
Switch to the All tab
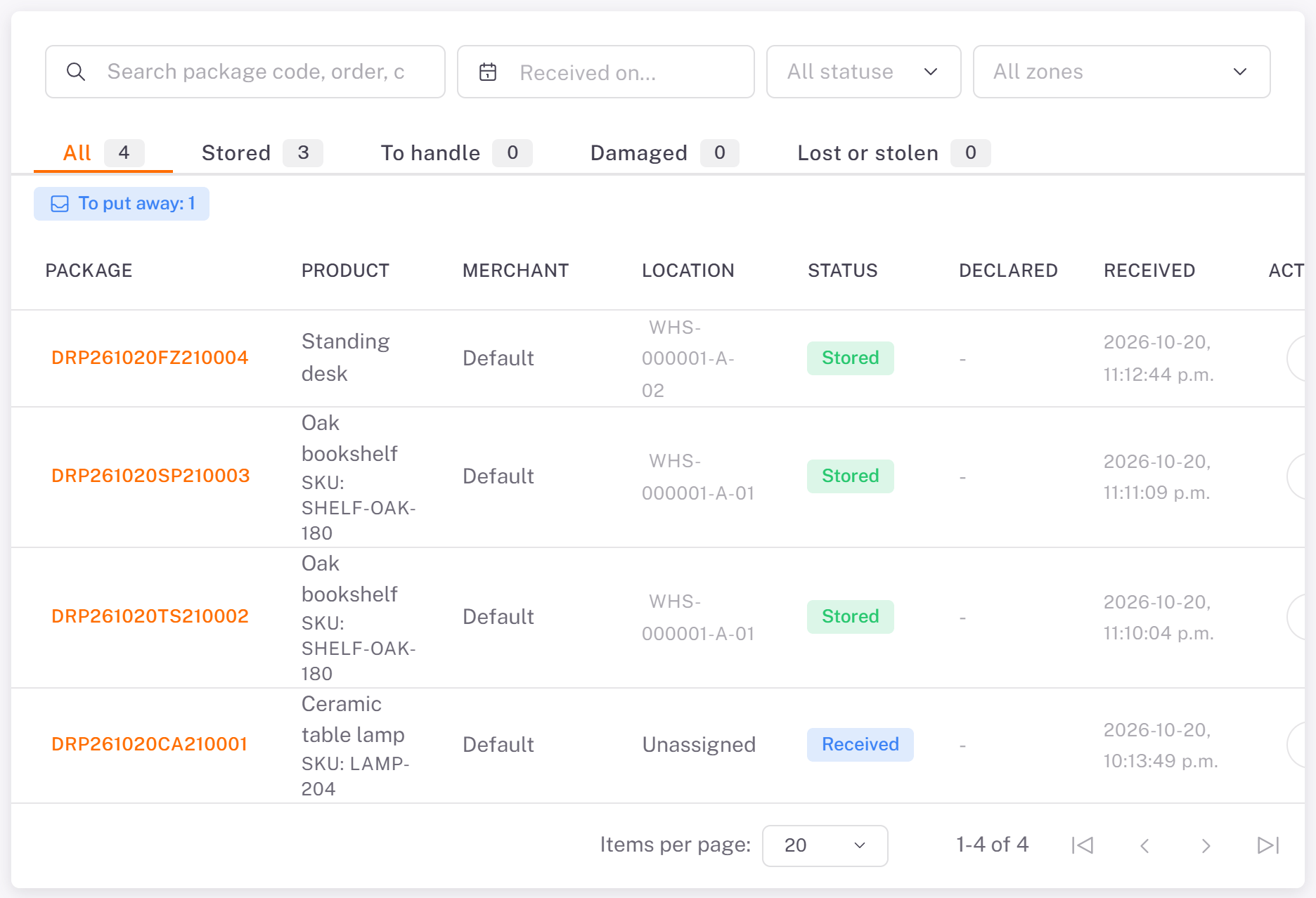coord(103,153)
